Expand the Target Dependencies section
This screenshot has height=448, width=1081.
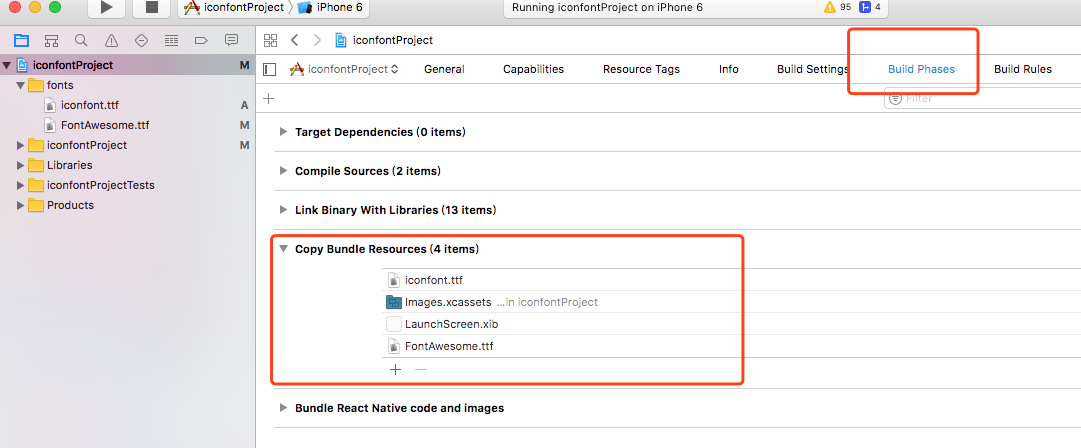tap(284, 132)
